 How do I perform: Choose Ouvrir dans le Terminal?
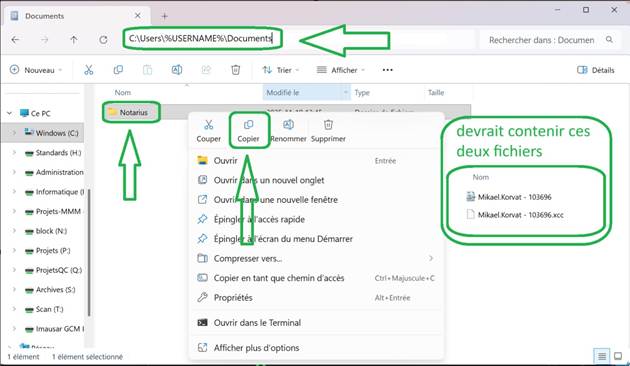click(317, 322)
